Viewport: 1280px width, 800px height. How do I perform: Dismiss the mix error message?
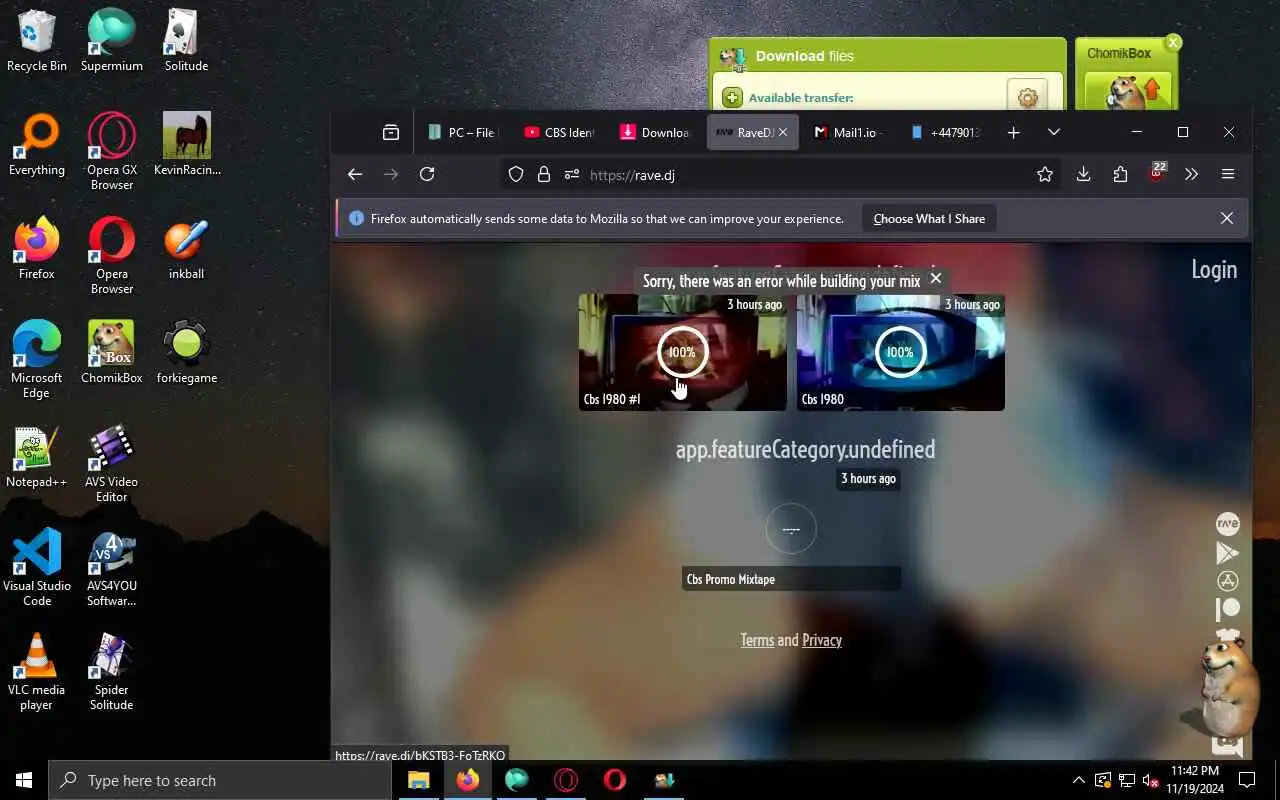click(x=936, y=278)
